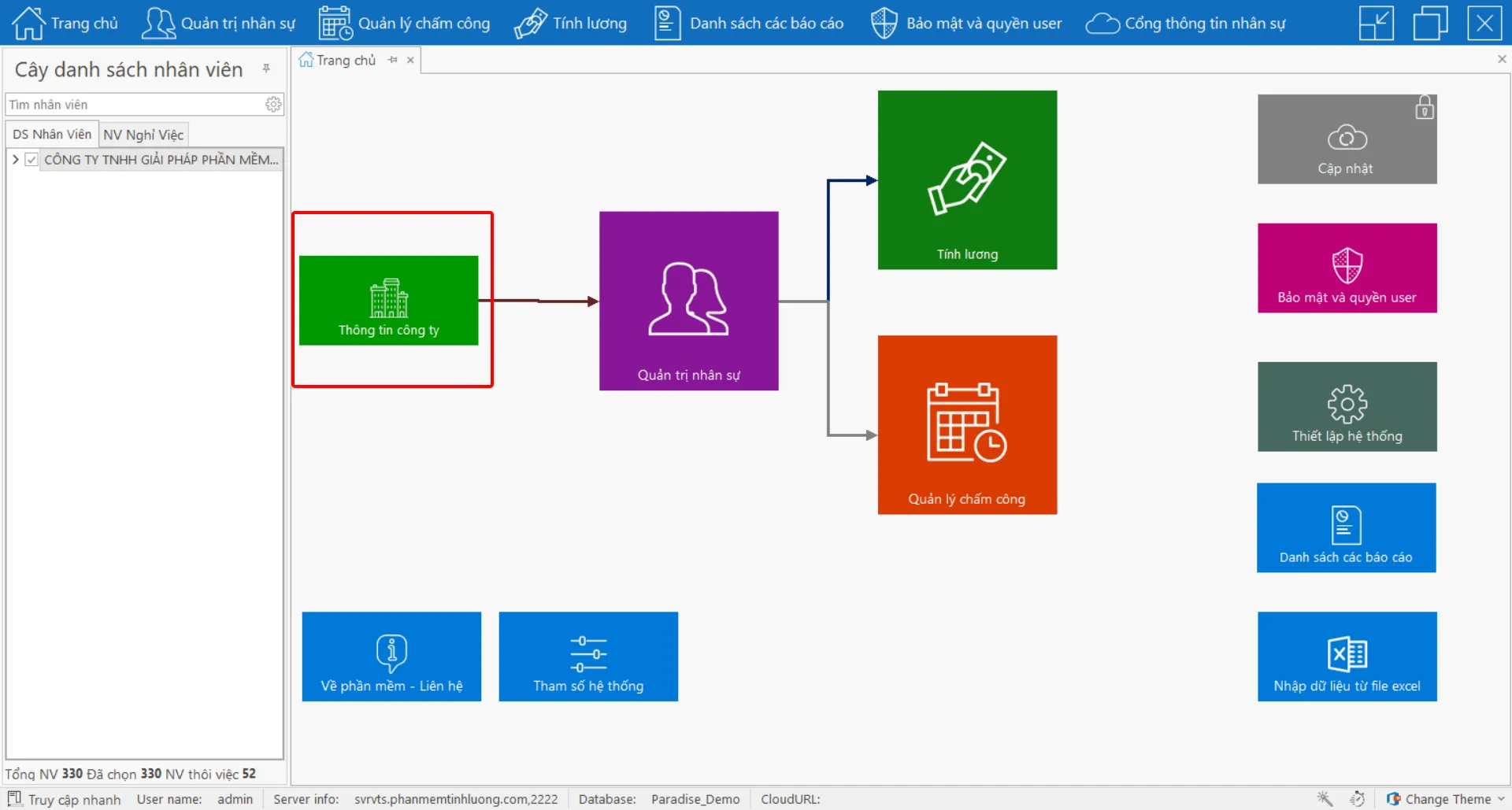
Task: Open the Change Theme dropdown
Action: [1446, 799]
